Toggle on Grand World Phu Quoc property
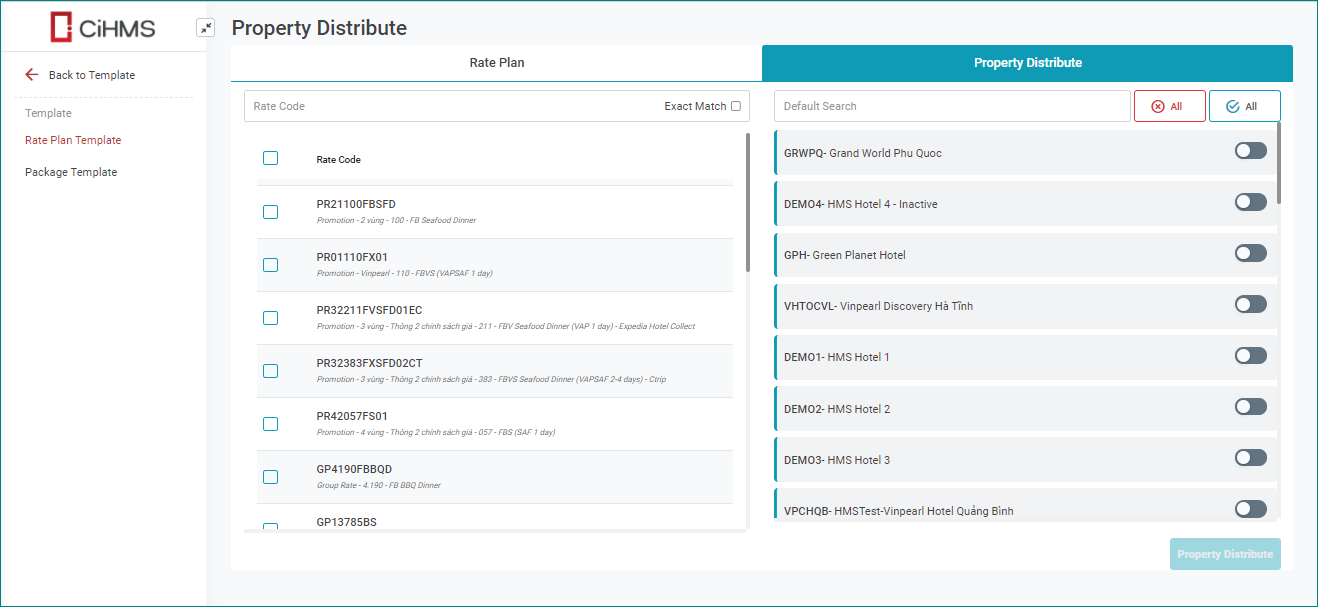1318x607 pixels. [x=1250, y=151]
